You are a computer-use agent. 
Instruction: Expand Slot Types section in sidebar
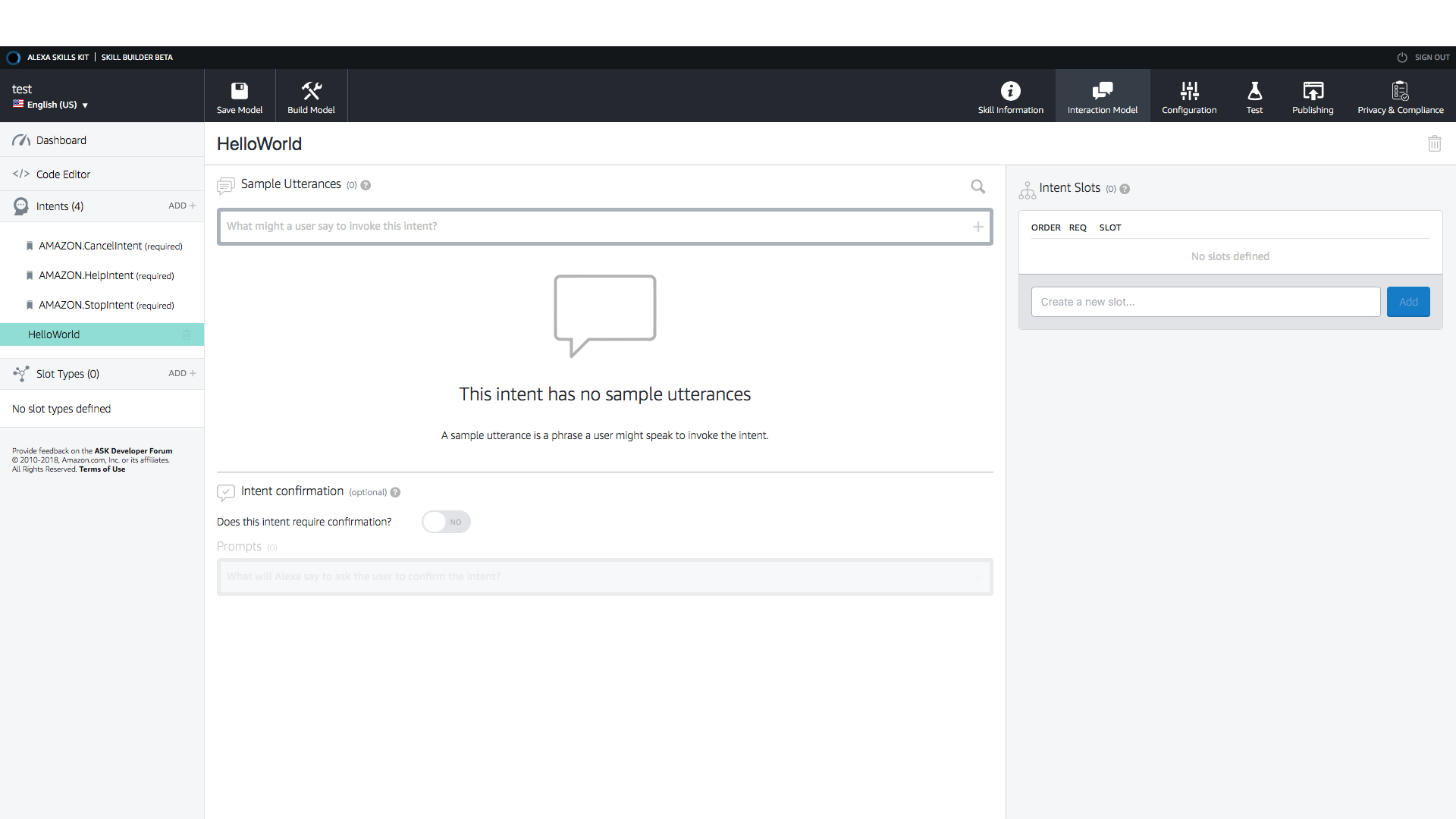point(67,373)
